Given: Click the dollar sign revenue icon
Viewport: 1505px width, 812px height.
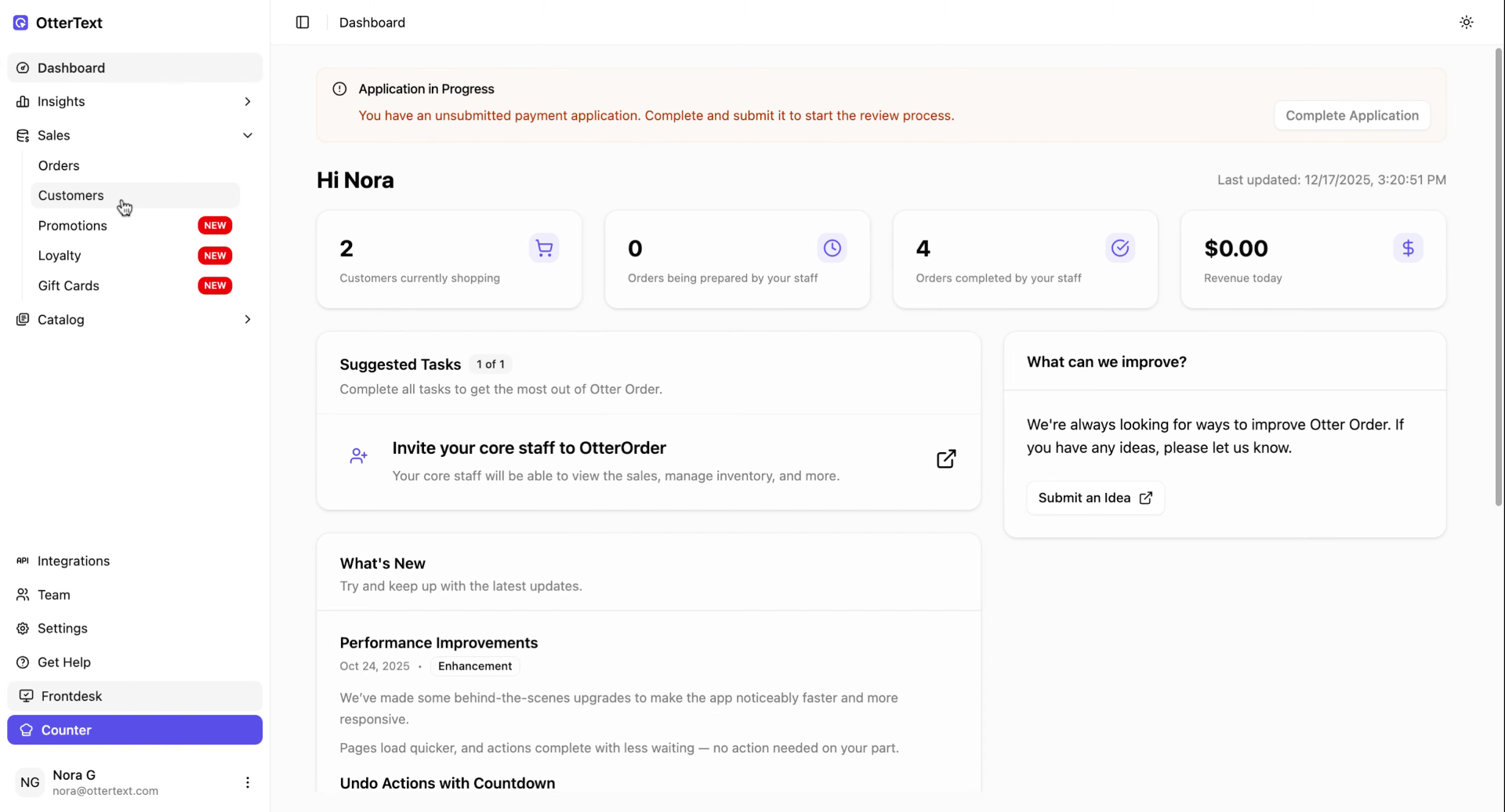Looking at the screenshot, I should [1408, 248].
